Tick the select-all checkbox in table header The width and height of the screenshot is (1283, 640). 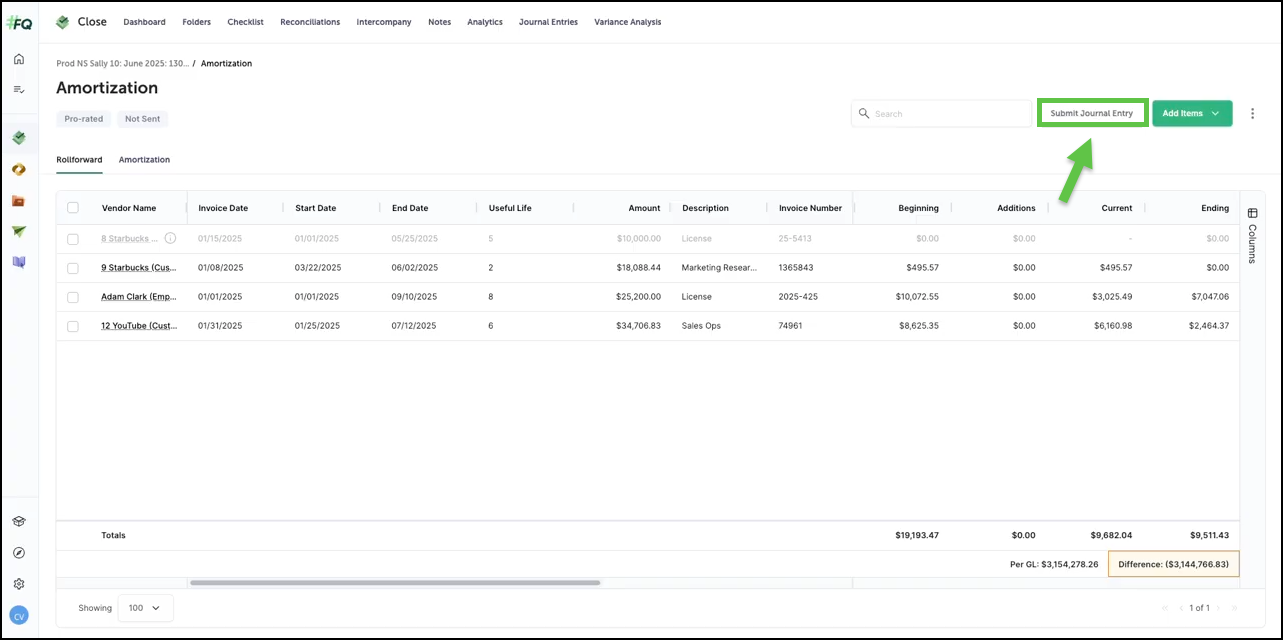[73, 208]
